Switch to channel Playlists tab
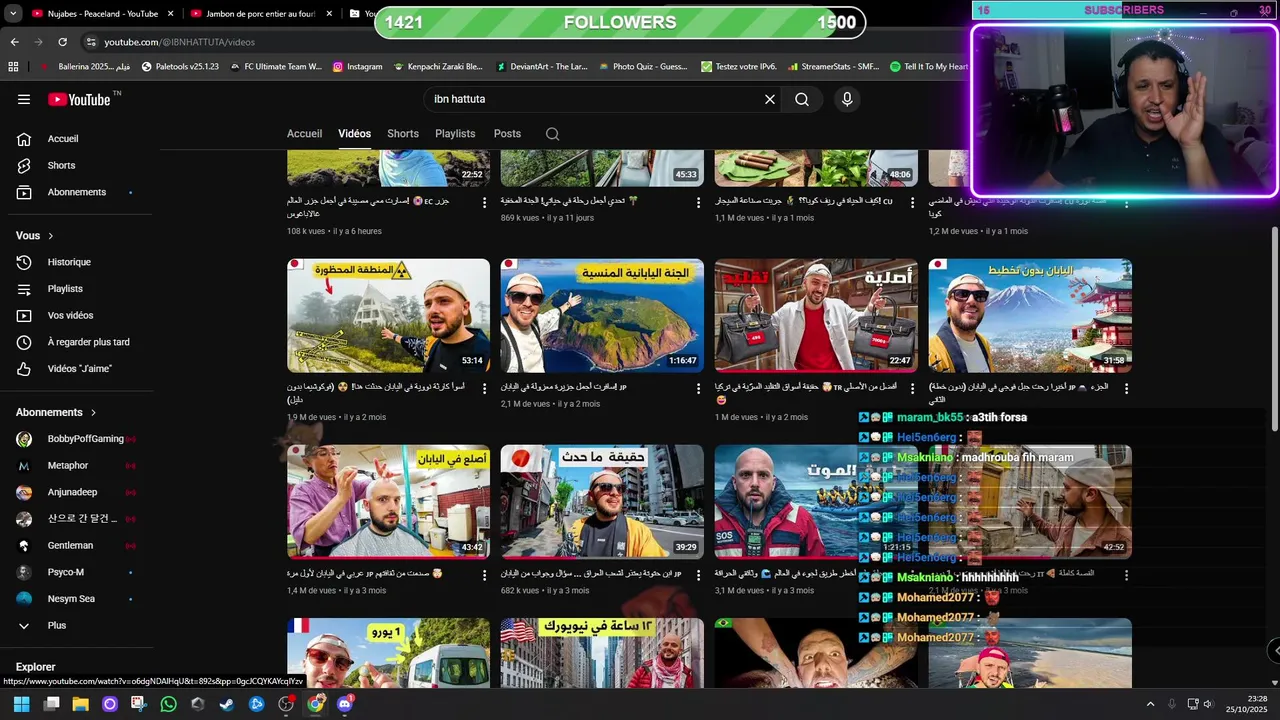The height and width of the screenshot is (720, 1280). (455, 134)
